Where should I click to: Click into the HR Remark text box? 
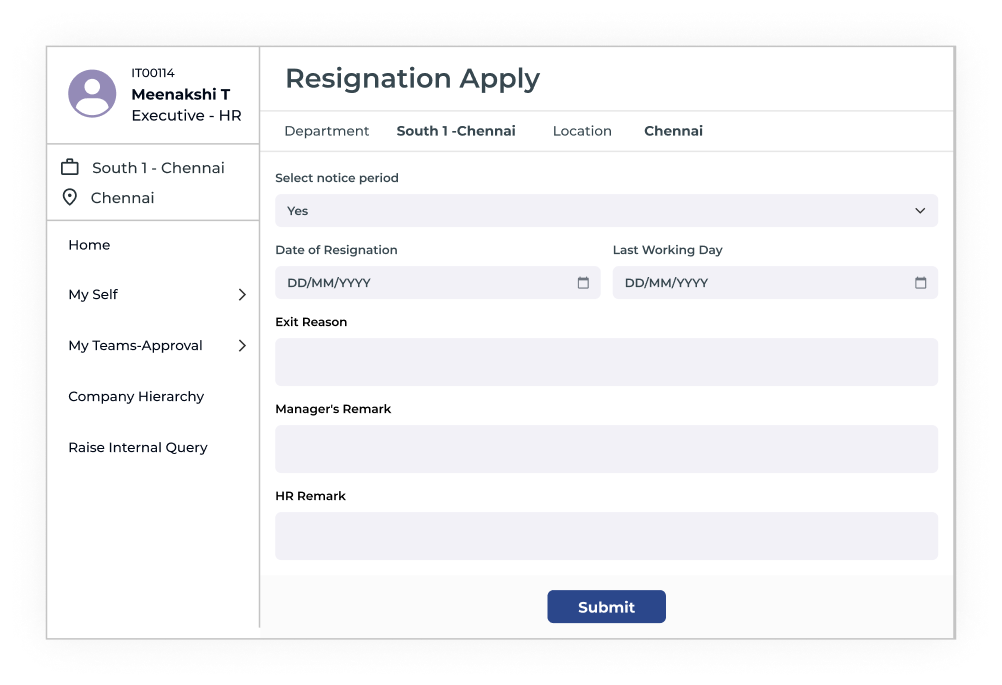(606, 536)
